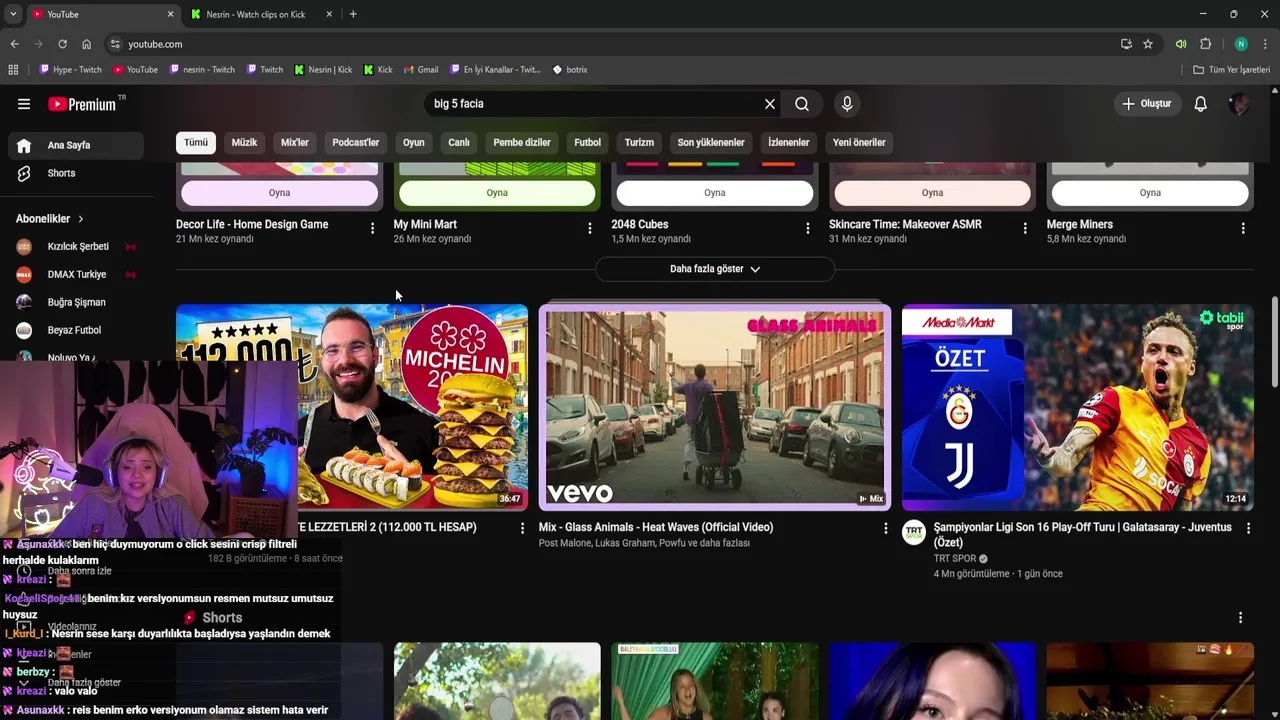The image size is (1280, 720).
Task: Open Kızılcık Şerbeti channel subscription
Action: point(76,246)
